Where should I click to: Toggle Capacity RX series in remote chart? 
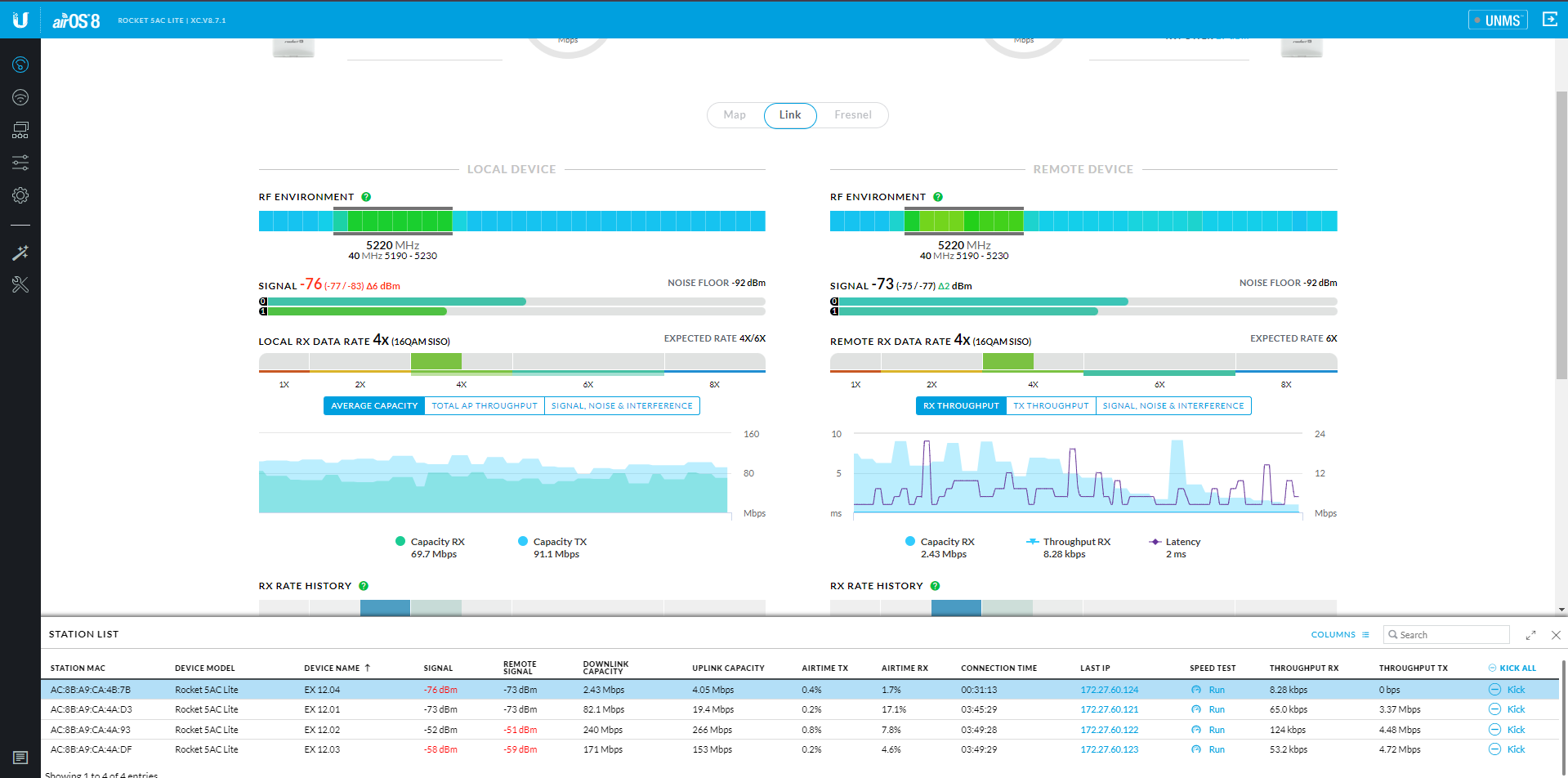click(940, 548)
